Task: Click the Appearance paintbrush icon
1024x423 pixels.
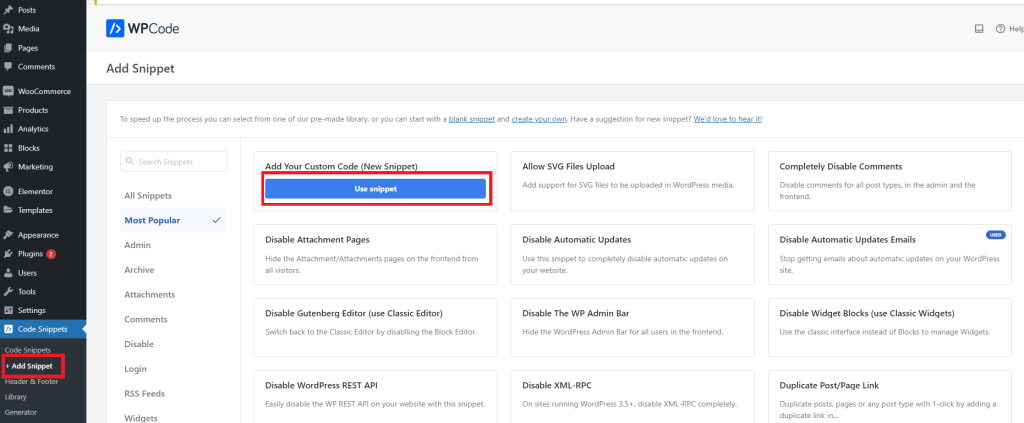Action: [x=8, y=234]
